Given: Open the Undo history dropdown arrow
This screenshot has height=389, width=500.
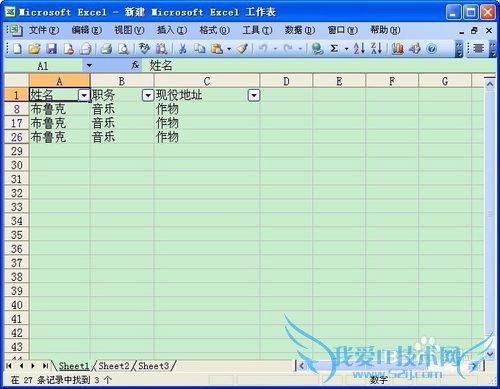Looking at the screenshot, I should tap(275, 49).
